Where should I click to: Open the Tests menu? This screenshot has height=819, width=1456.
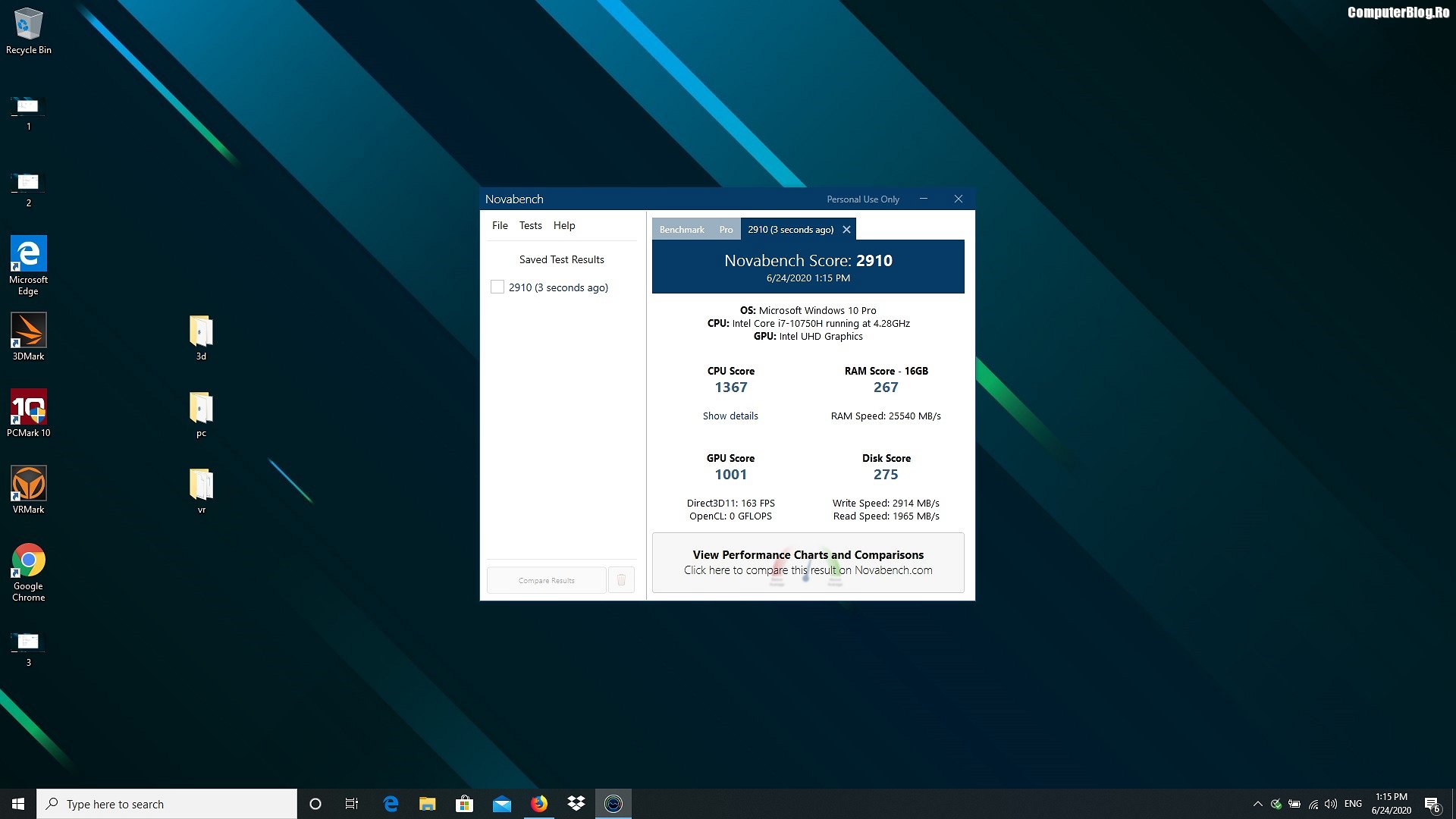coord(530,225)
